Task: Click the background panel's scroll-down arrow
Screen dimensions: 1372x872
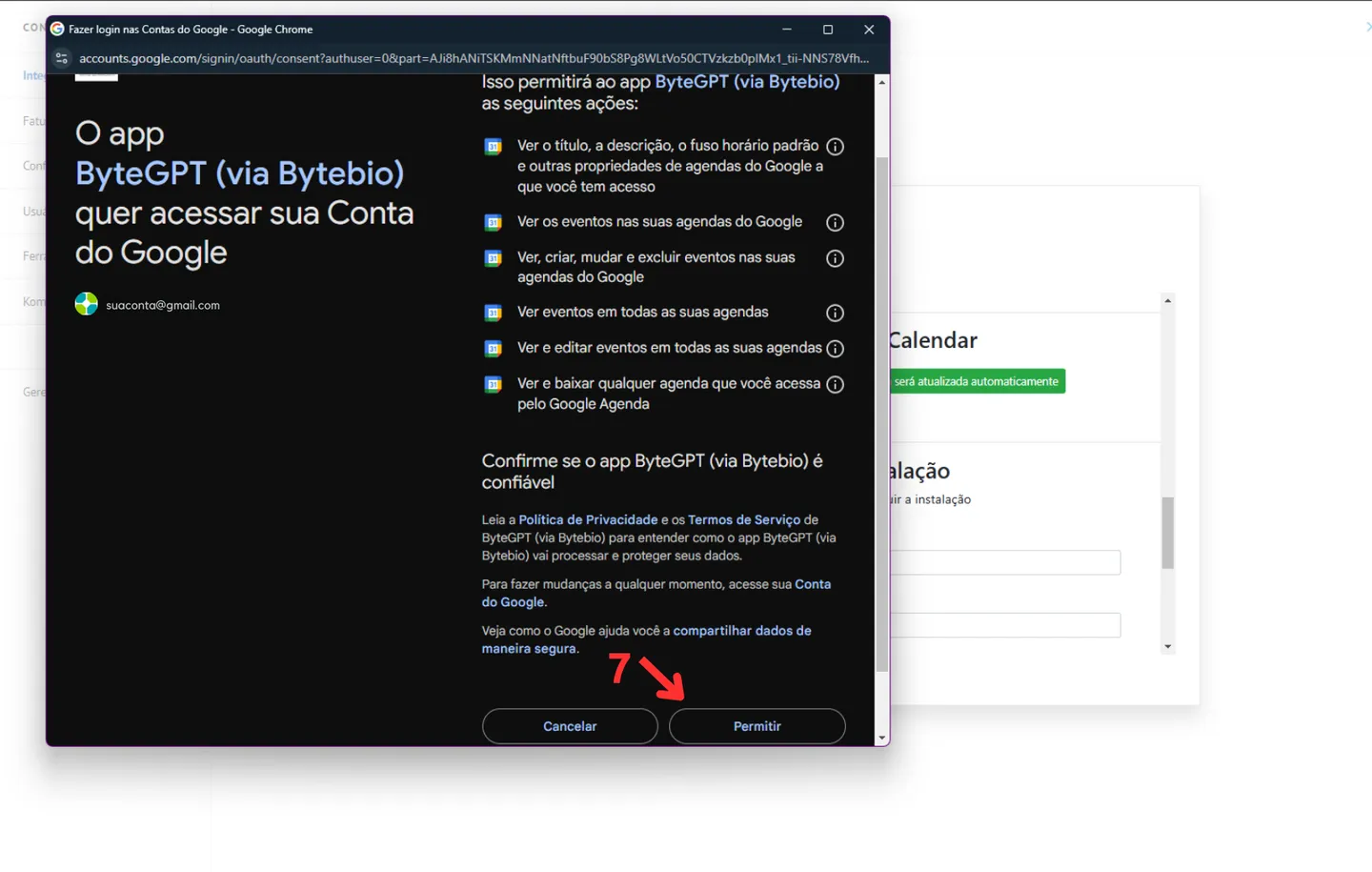Action: coord(1167,647)
